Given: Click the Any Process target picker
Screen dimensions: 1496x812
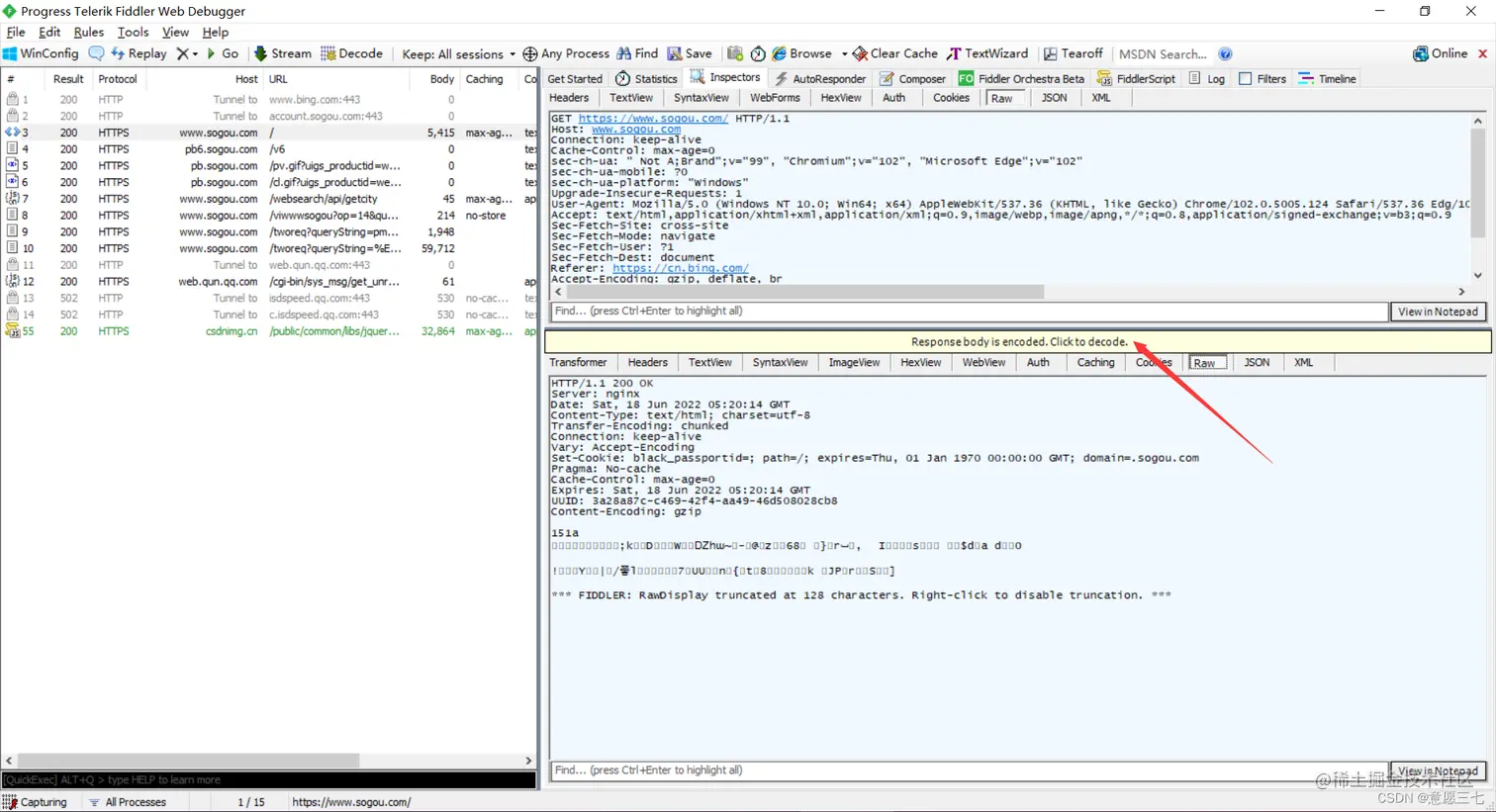Looking at the screenshot, I should tap(566, 53).
